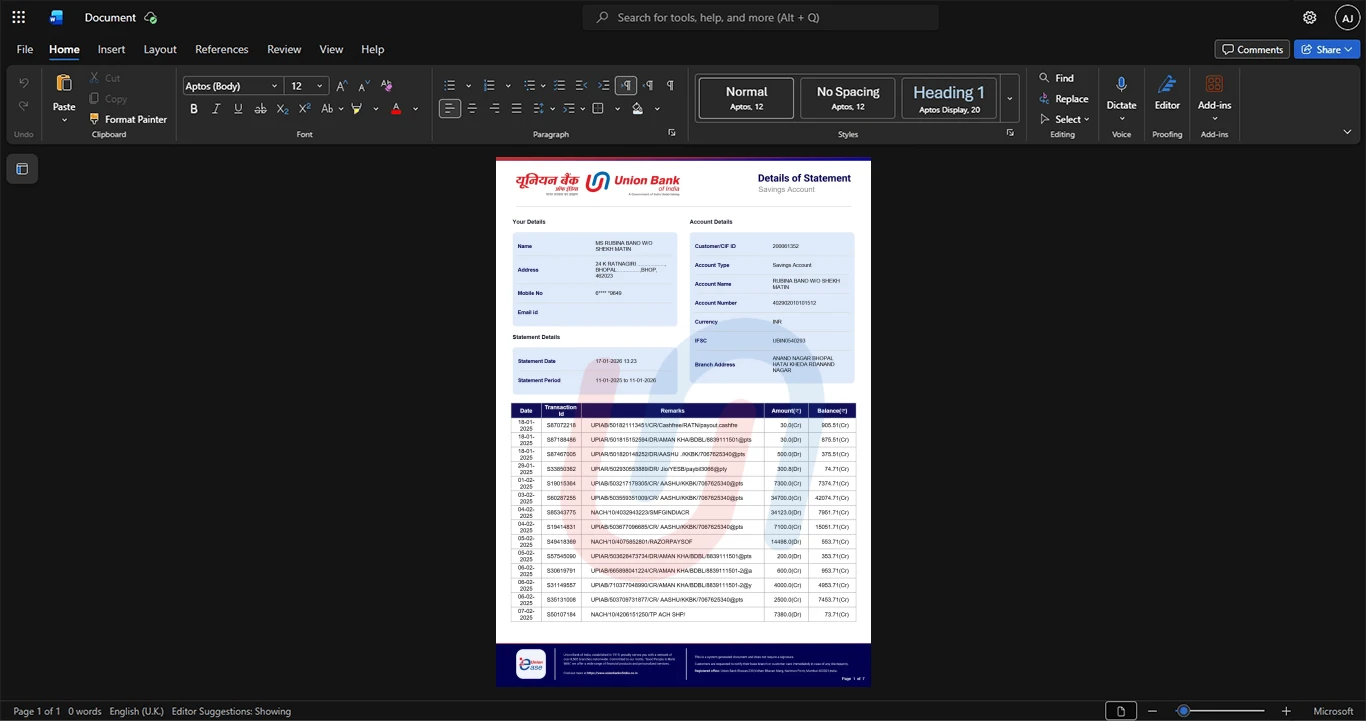1366x721 pixels.
Task: Toggle show paragraph marks
Action: click(670, 86)
